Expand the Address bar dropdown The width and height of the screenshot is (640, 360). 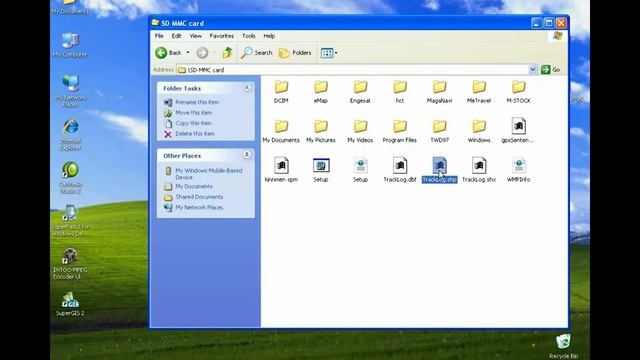(x=532, y=70)
